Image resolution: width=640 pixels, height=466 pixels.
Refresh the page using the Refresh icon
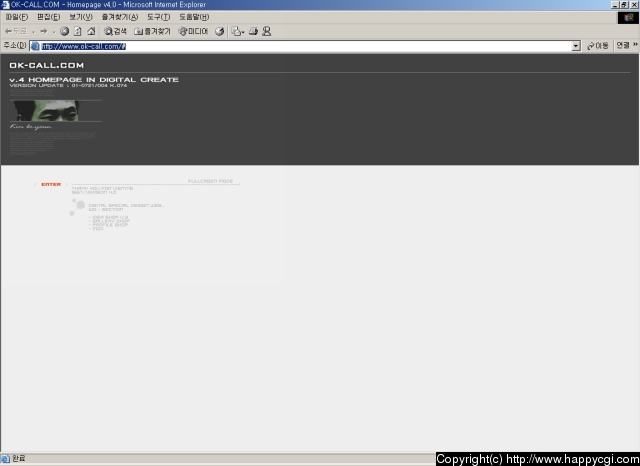coord(78,31)
